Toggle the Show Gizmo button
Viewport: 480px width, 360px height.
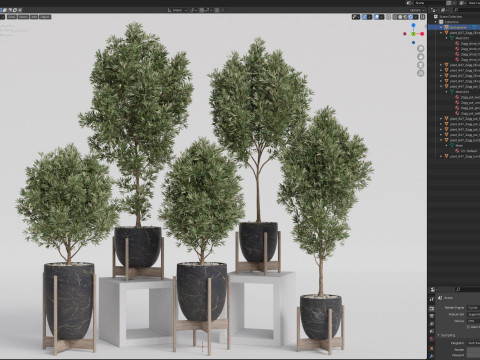click(x=364, y=17)
